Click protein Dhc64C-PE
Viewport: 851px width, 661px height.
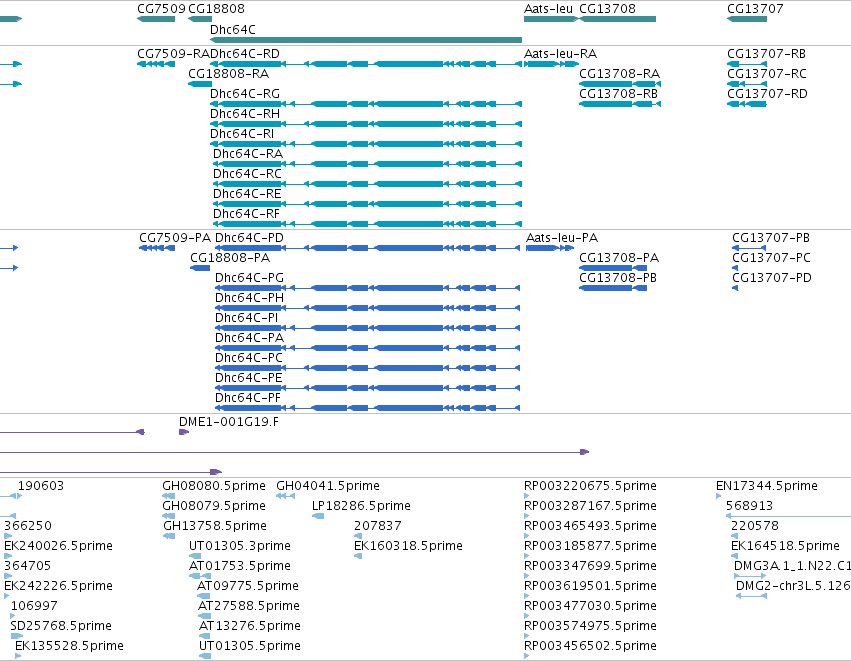367,388
